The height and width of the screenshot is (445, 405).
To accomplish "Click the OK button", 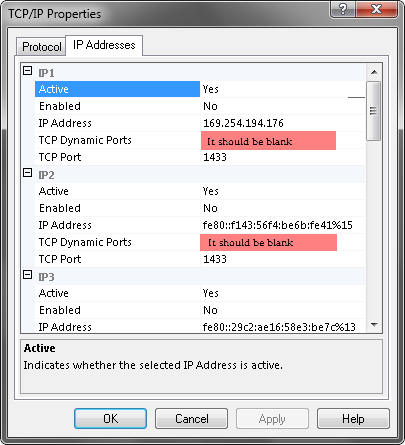I will (110, 418).
